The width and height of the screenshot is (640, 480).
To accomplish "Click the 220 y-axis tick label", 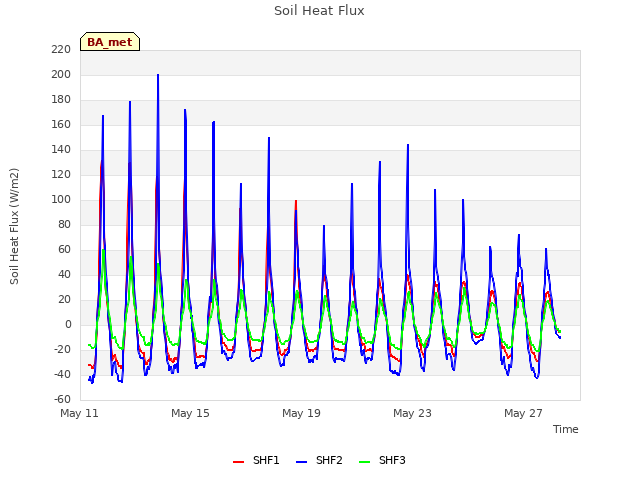I will tap(61, 50).
